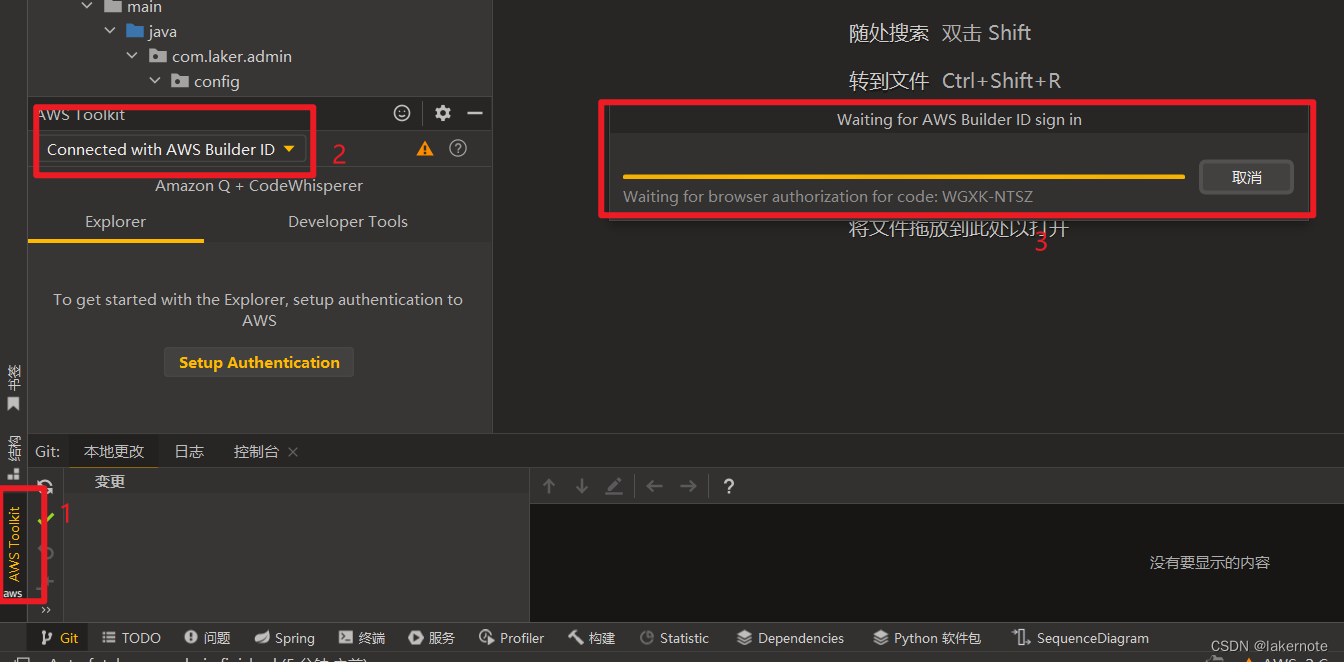Screen dimensions: 1344x662
Task: Click the edit source pencil icon
Action: 614,486
